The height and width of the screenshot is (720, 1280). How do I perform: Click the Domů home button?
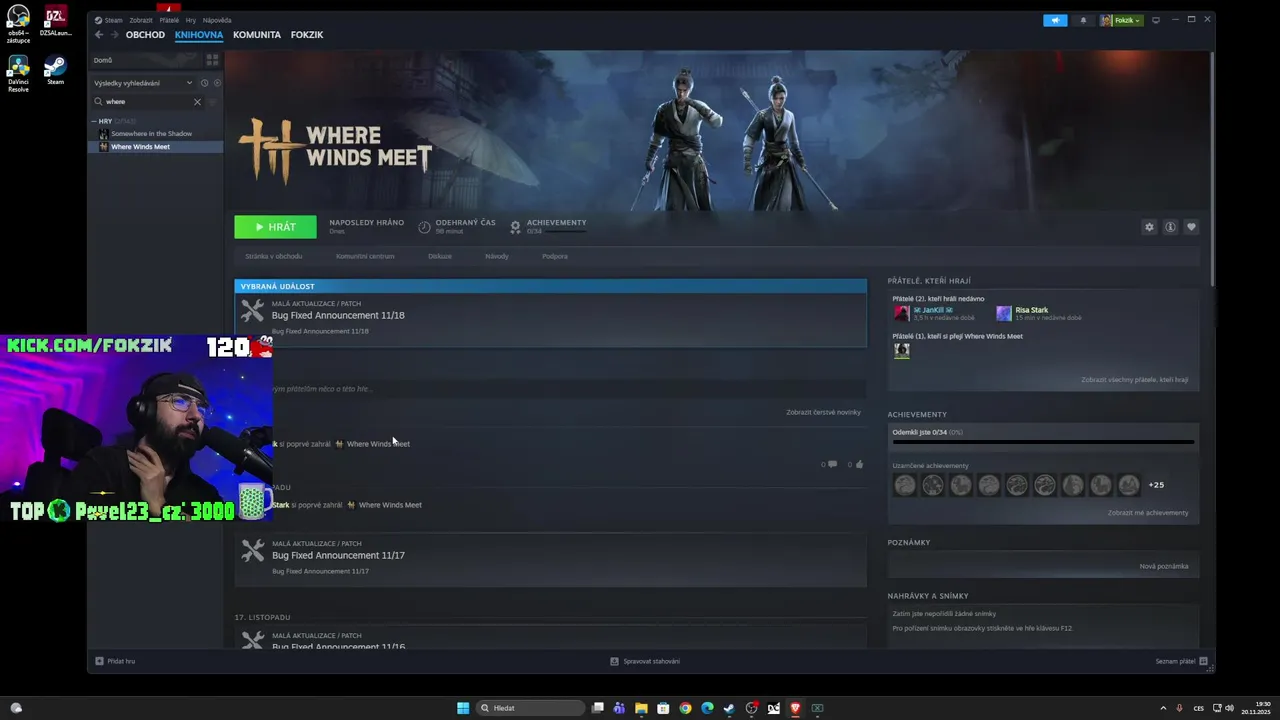click(146, 60)
